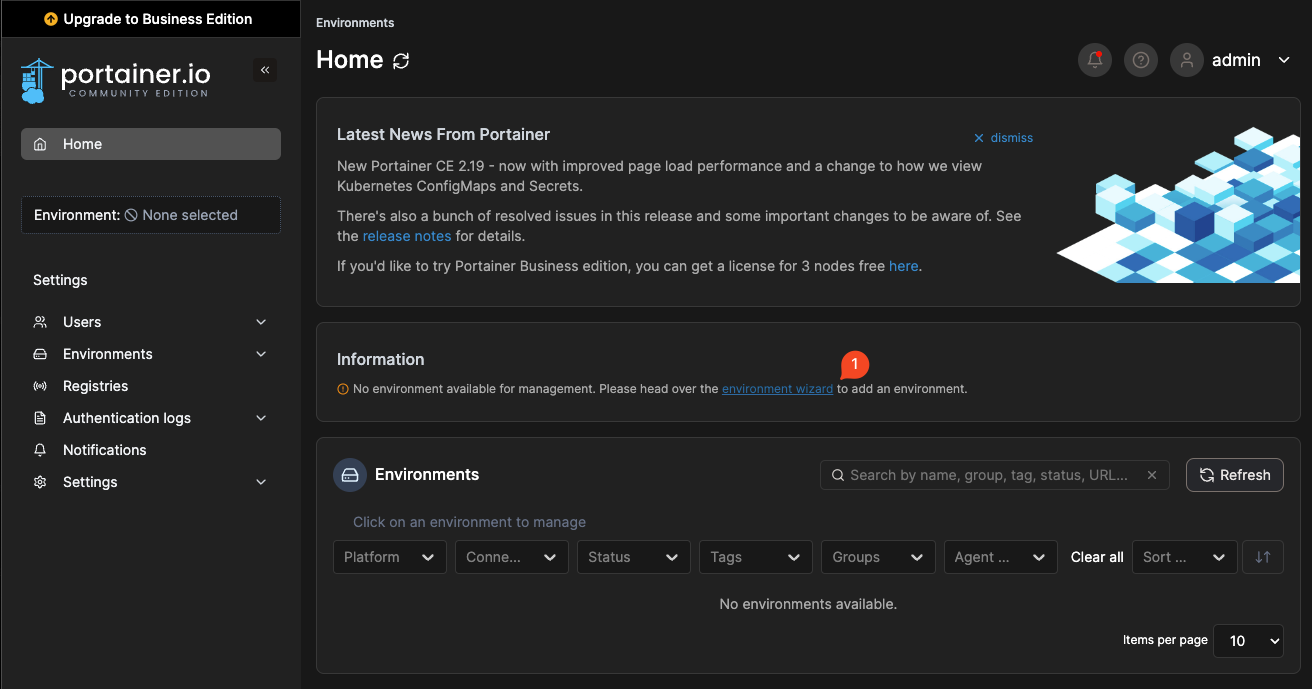Click Clear all filters

[1097, 557]
